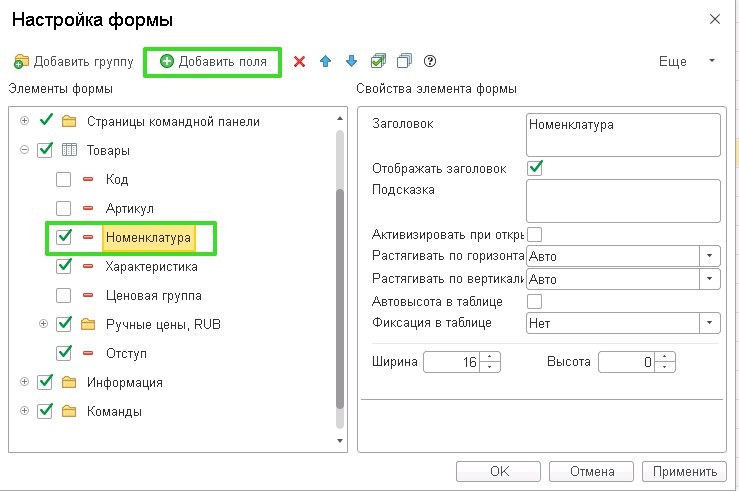Collapse the Товары tree node
This screenshot has height=491, width=739.
click(x=25, y=150)
